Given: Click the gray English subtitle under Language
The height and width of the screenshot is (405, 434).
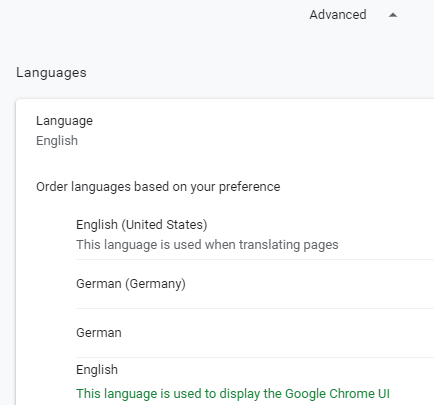Looking at the screenshot, I should point(57,141).
